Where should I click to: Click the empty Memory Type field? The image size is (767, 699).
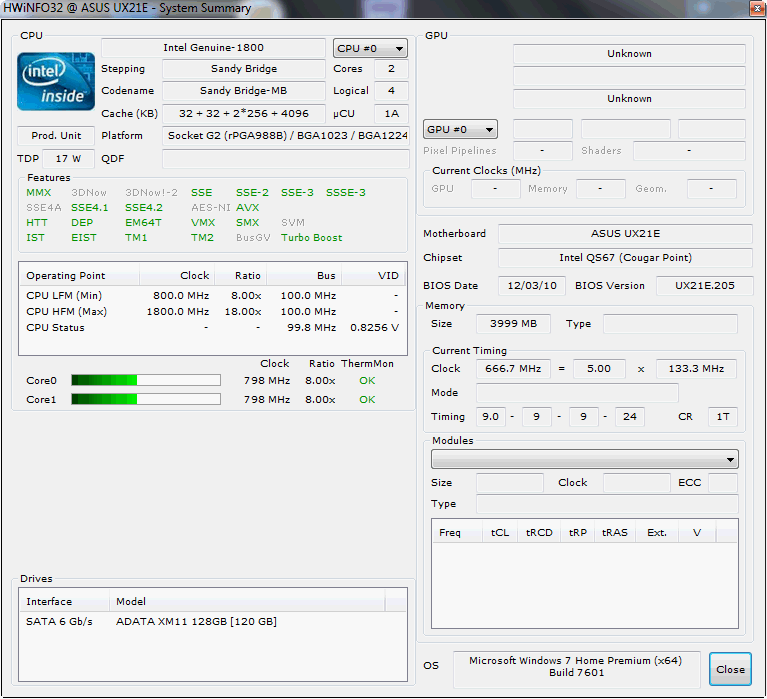[670, 324]
